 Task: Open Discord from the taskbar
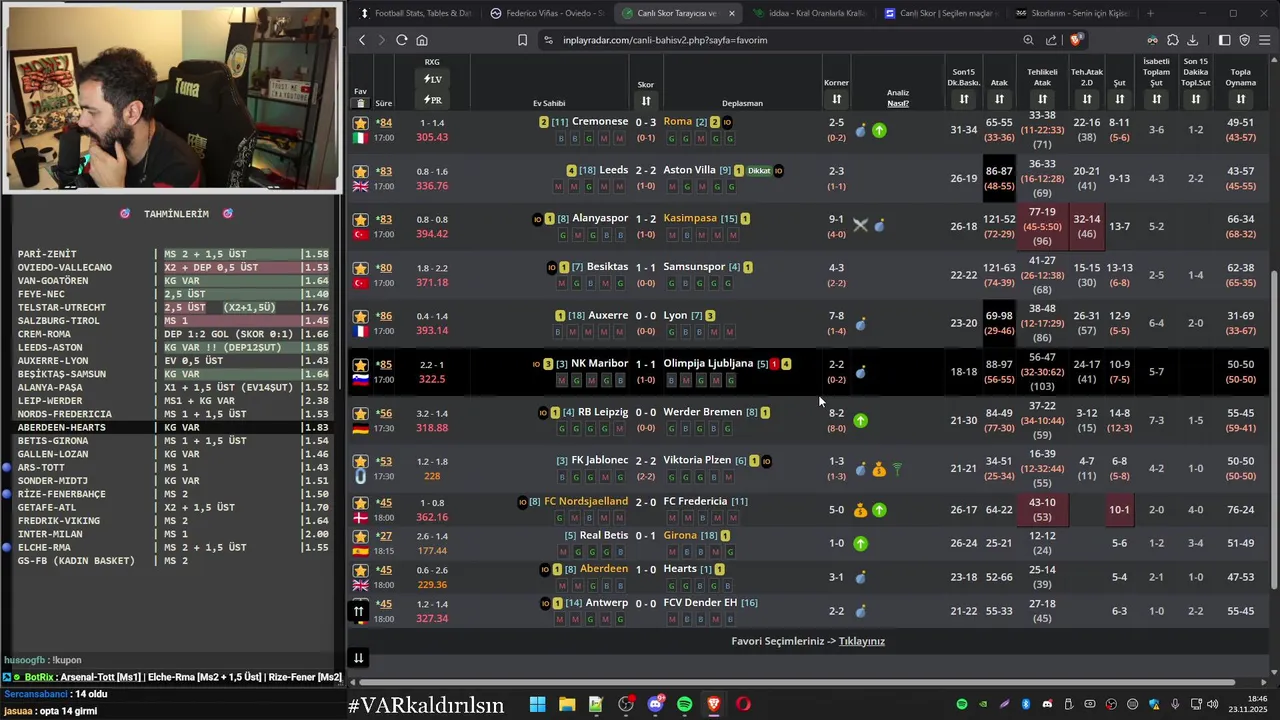click(x=655, y=704)
